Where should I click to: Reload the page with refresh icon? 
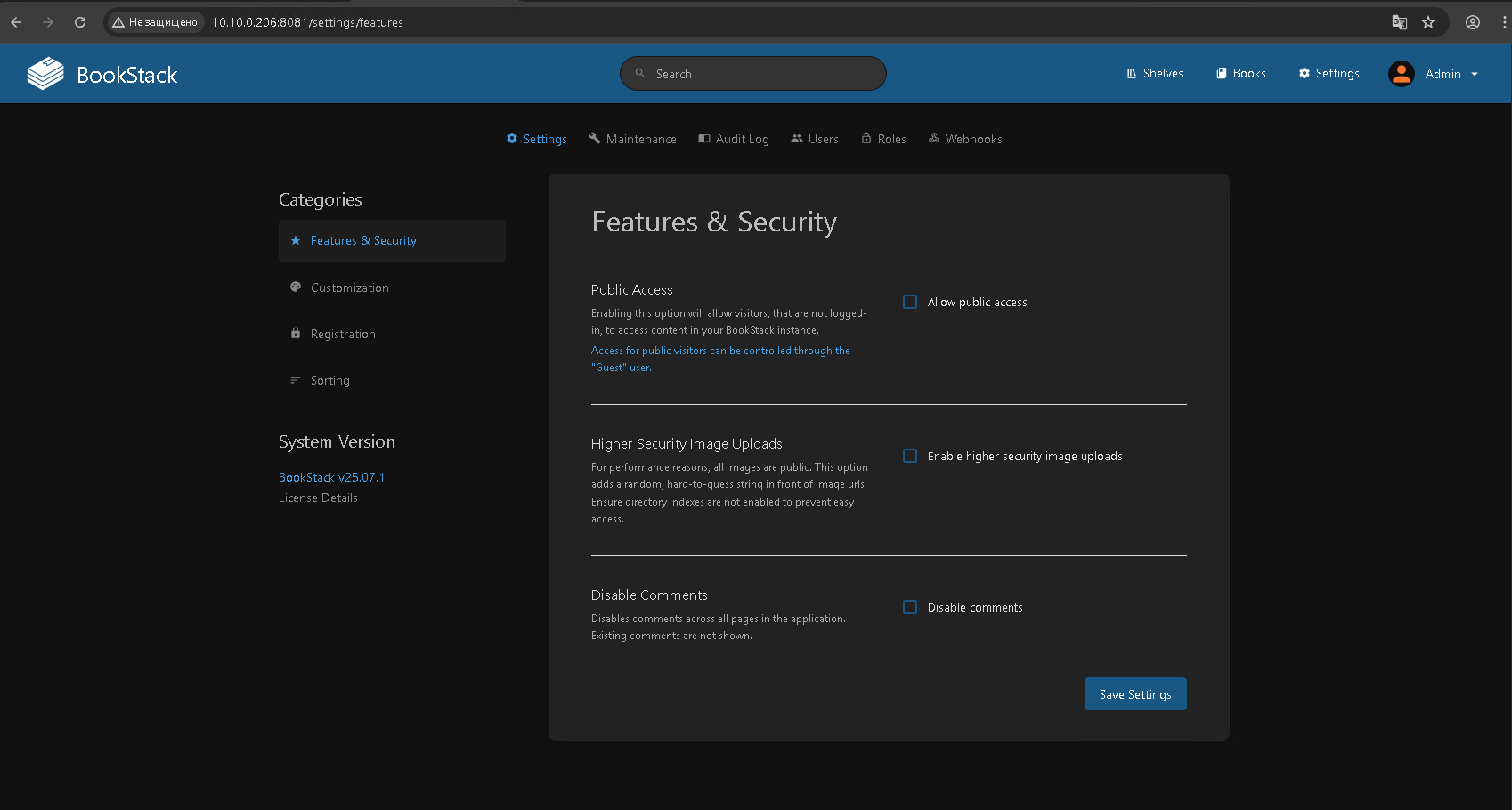[80, 22]
